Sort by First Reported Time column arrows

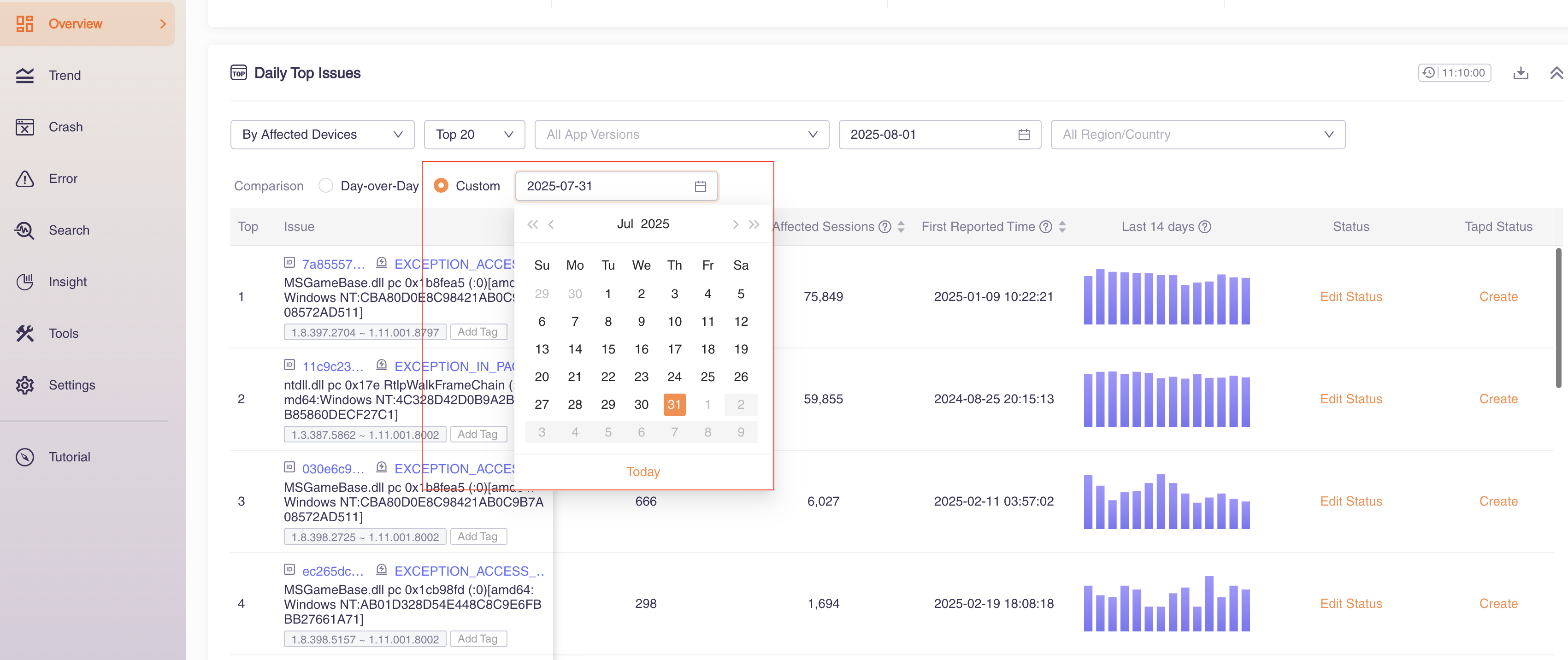[1061, 227]
